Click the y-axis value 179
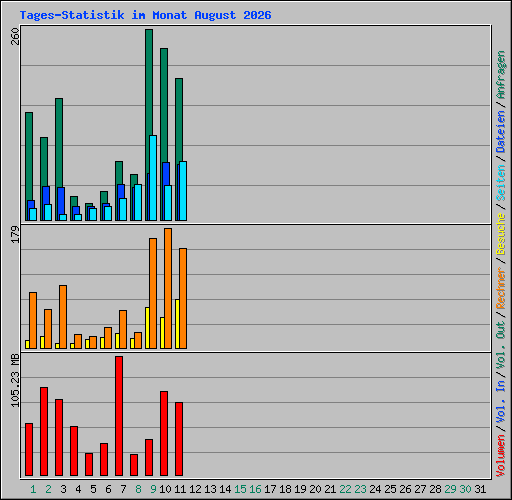 15,234
